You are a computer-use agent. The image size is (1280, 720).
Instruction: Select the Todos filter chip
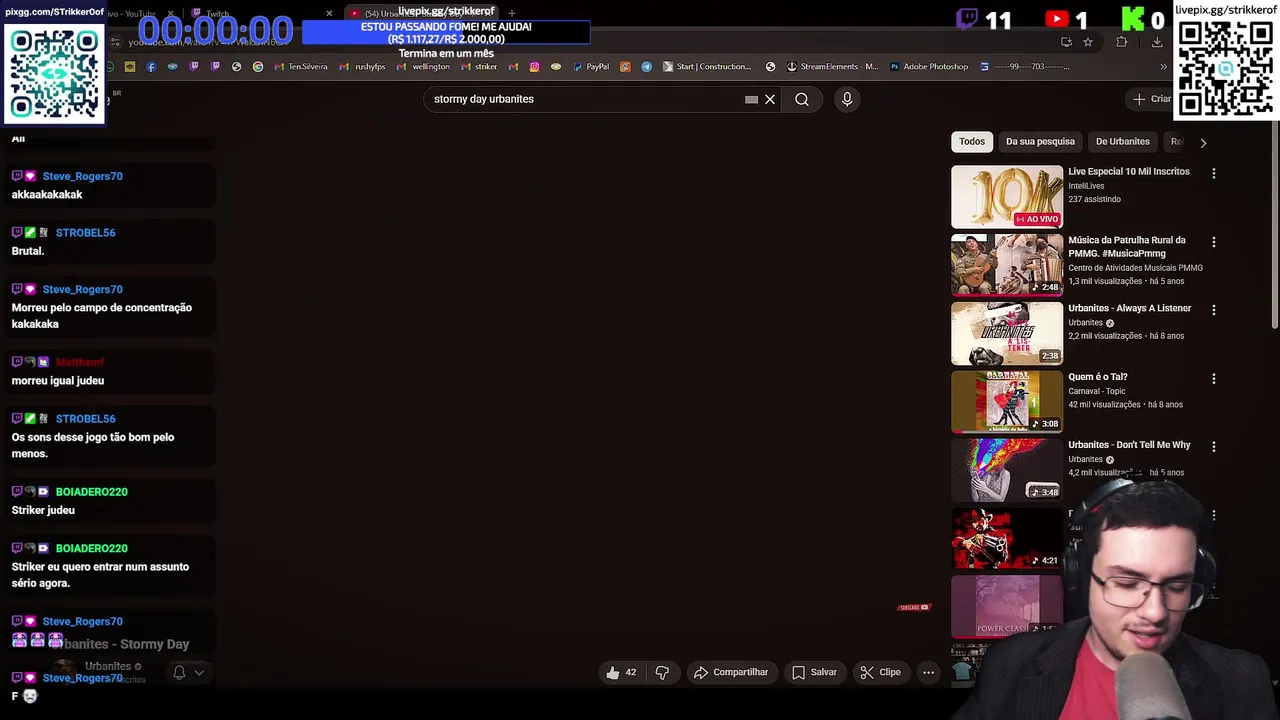tap(972, 141)
